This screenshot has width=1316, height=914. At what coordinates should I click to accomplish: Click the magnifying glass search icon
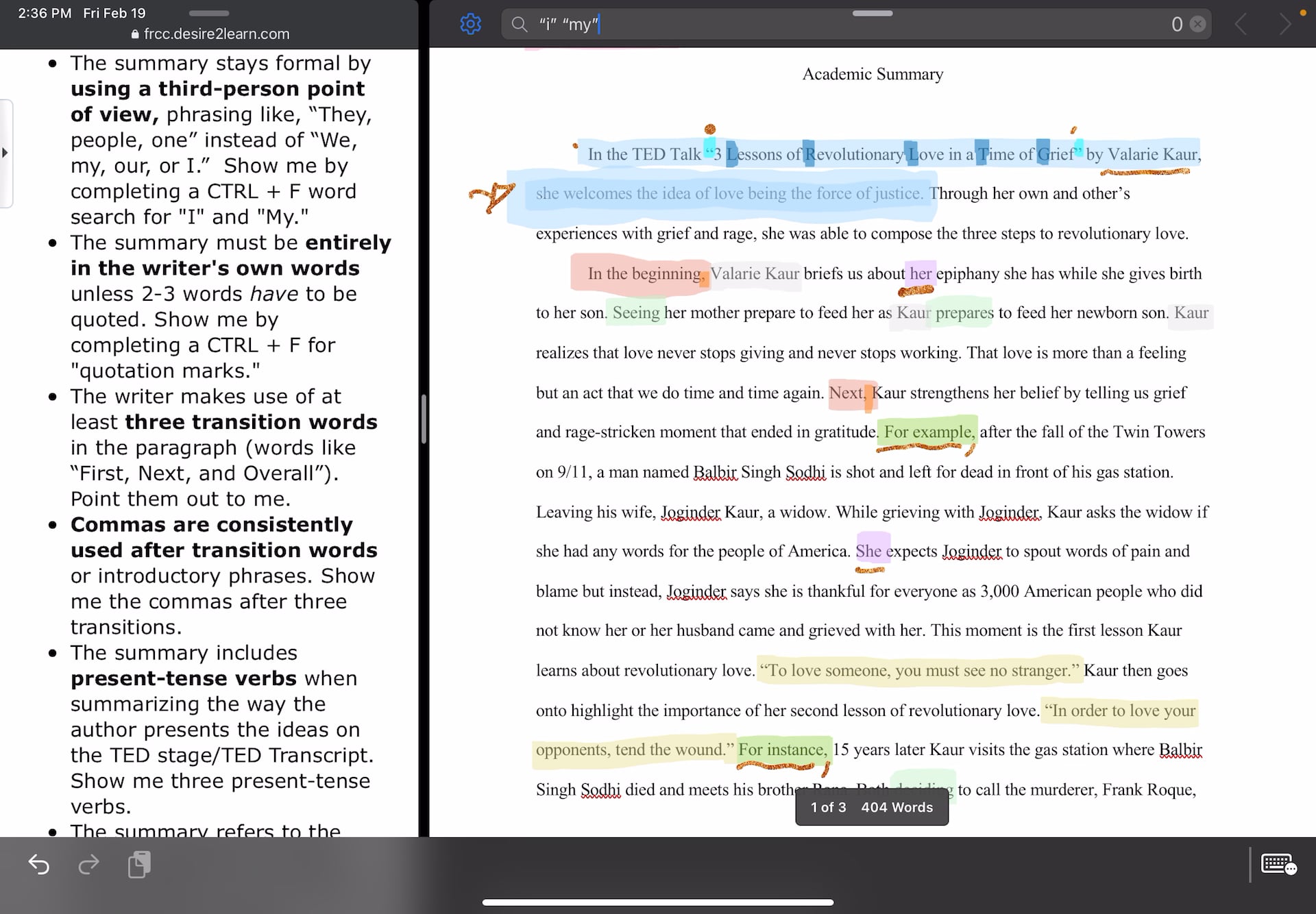click(520, 25)
